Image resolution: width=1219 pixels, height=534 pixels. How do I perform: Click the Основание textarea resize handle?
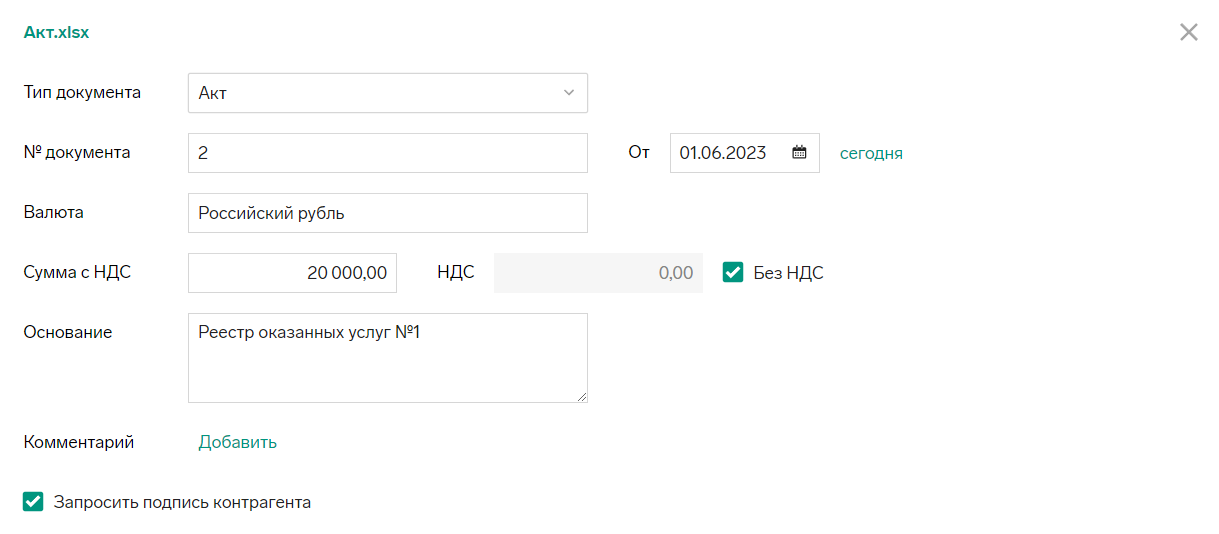pyautogui.click(x=581, y=396)
